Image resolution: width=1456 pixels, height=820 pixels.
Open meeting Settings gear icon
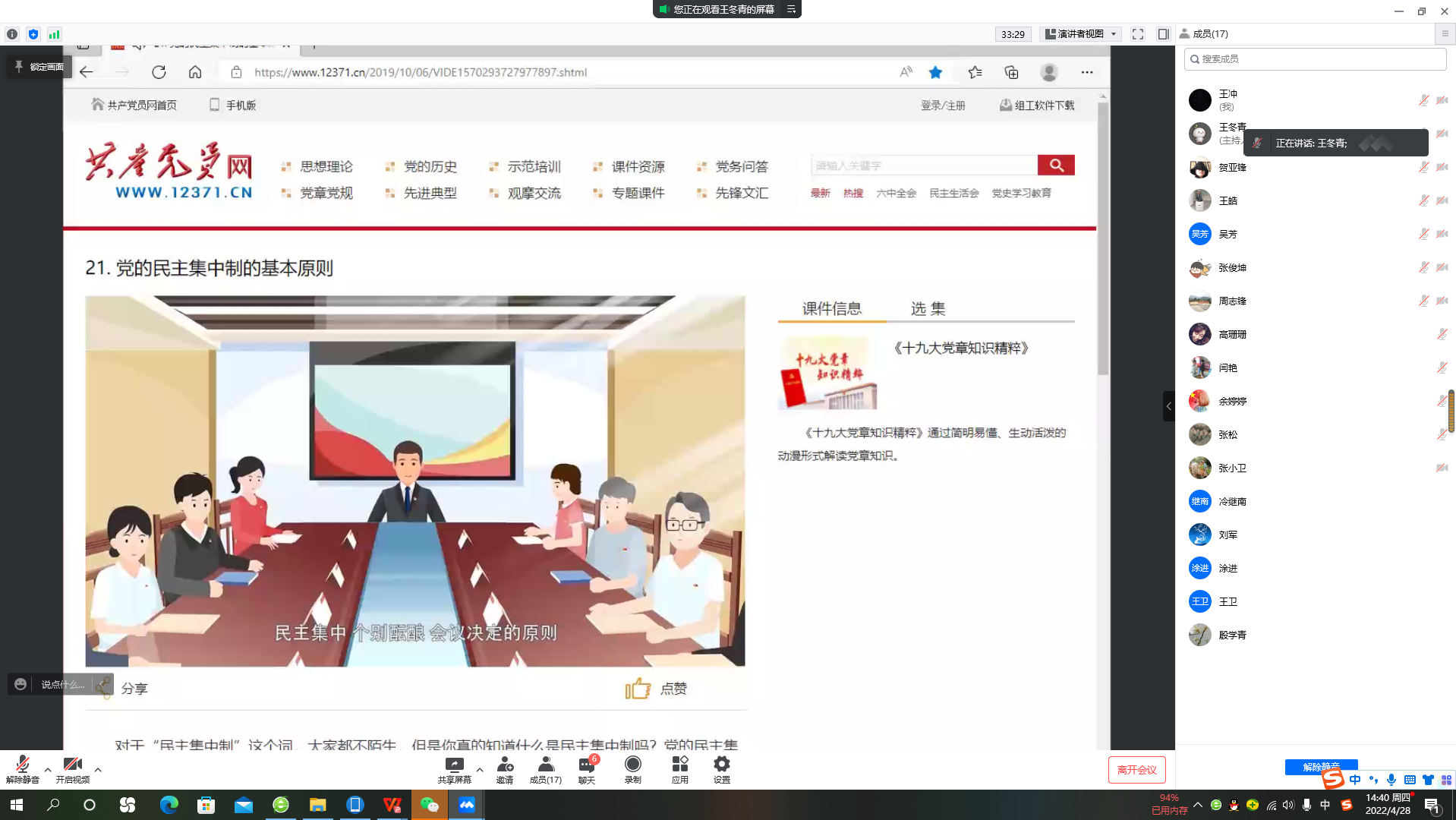tap(721, 768)
